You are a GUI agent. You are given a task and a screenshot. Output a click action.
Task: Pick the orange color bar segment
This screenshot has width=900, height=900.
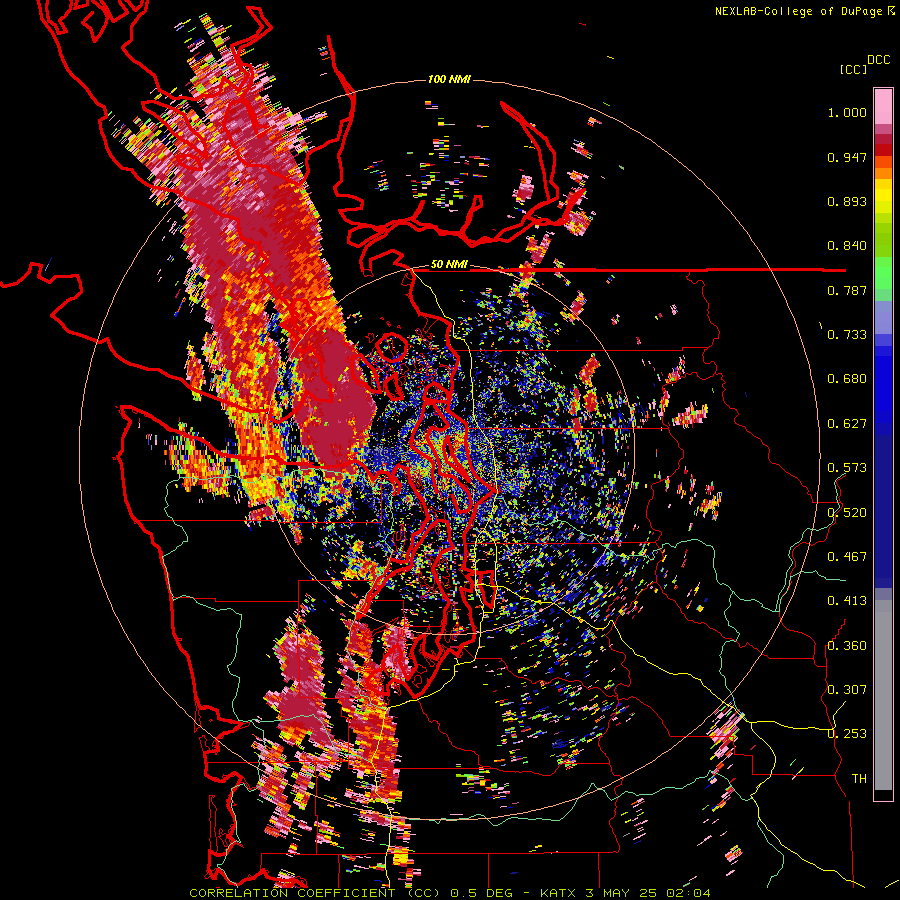[x=883, y=173]
